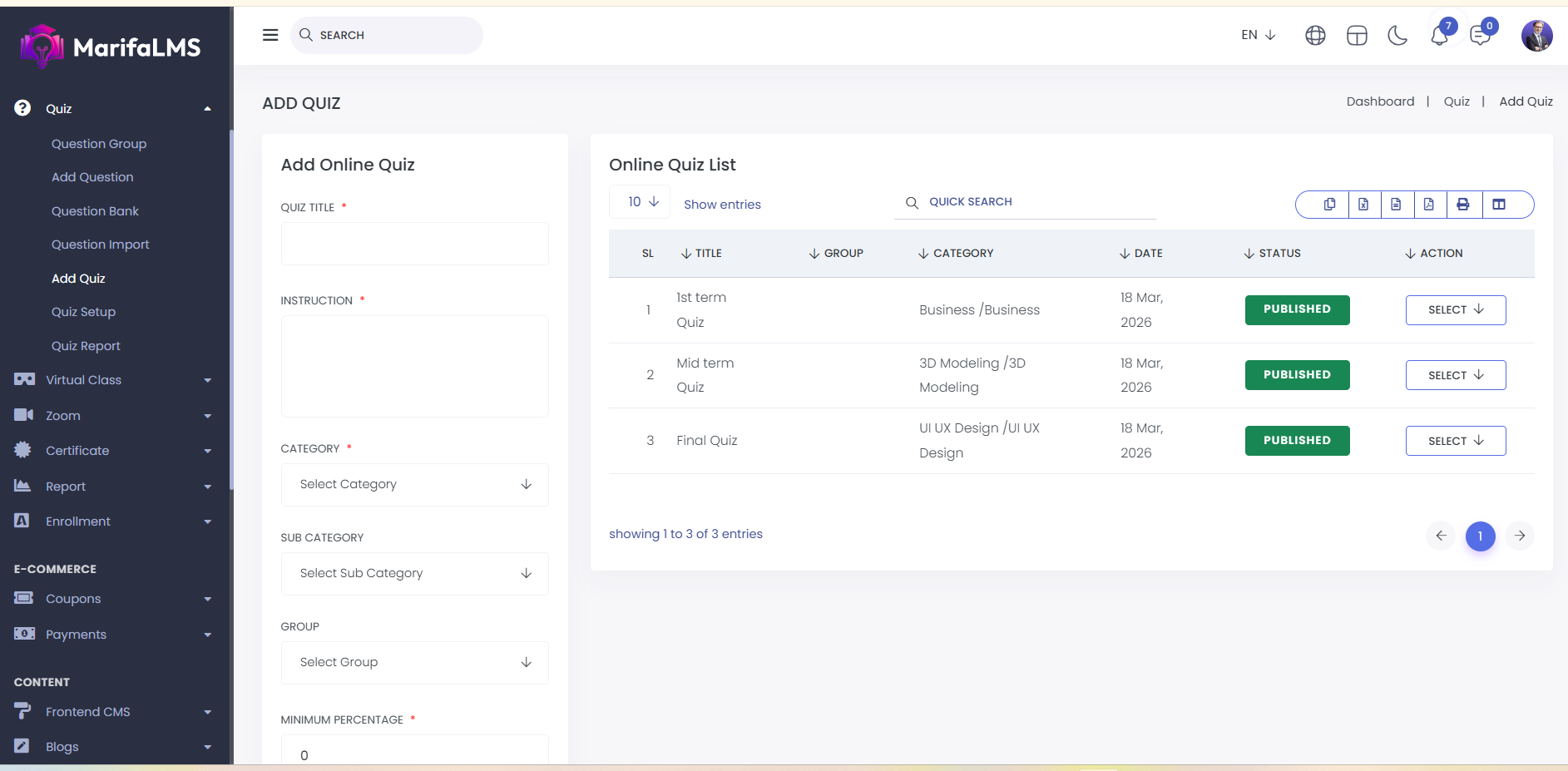Open the EN language dropdown
The image size is (1568, 771).
point(1258,35)
